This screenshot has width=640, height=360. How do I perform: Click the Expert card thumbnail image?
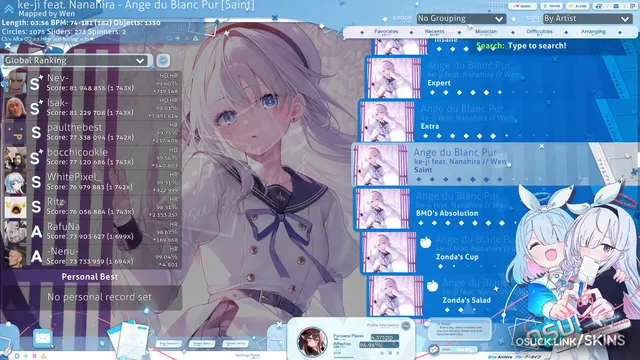coord(394,78)
